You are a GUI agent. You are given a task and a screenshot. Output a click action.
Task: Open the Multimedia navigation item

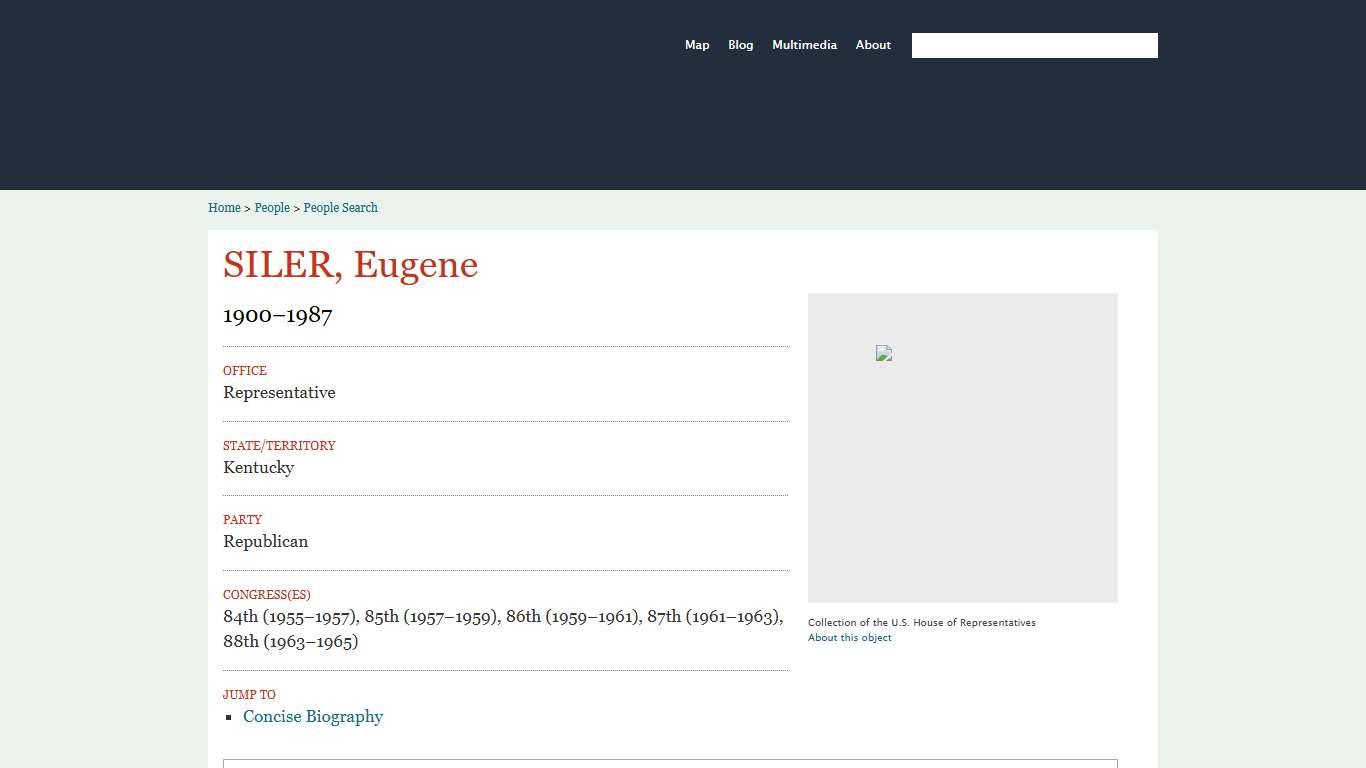tap(804, 45)
